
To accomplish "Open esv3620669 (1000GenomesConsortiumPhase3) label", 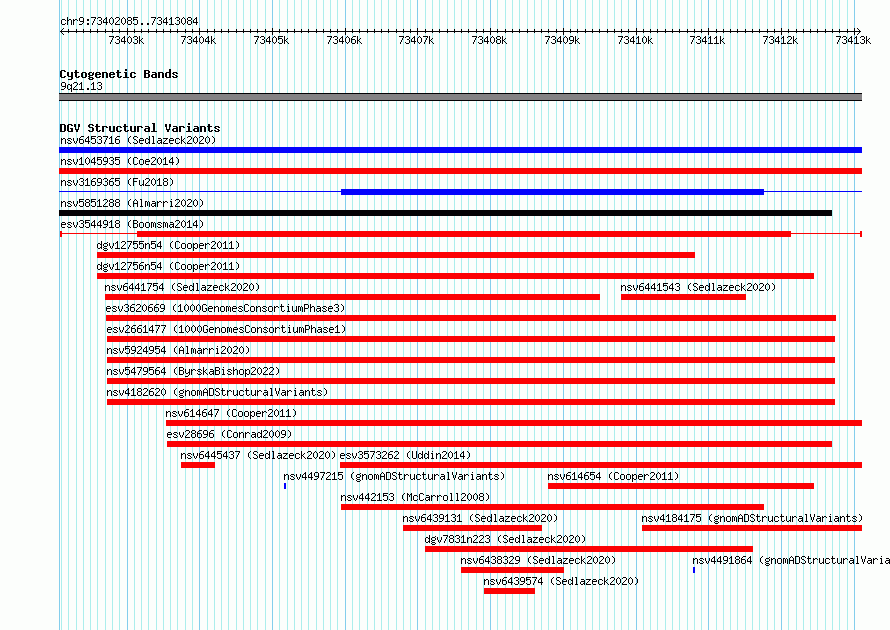I will coord(225,308).
